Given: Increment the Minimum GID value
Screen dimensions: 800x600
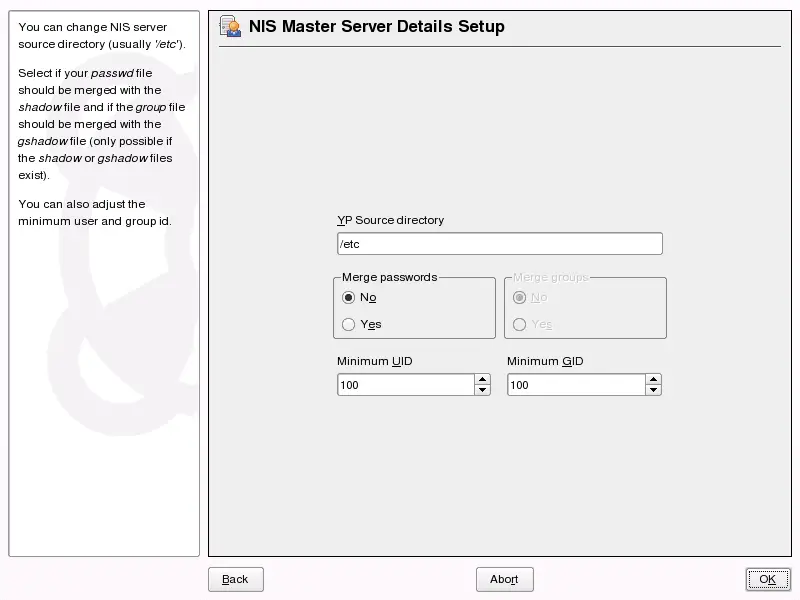Looking at the screenshot, I should 653,379.
